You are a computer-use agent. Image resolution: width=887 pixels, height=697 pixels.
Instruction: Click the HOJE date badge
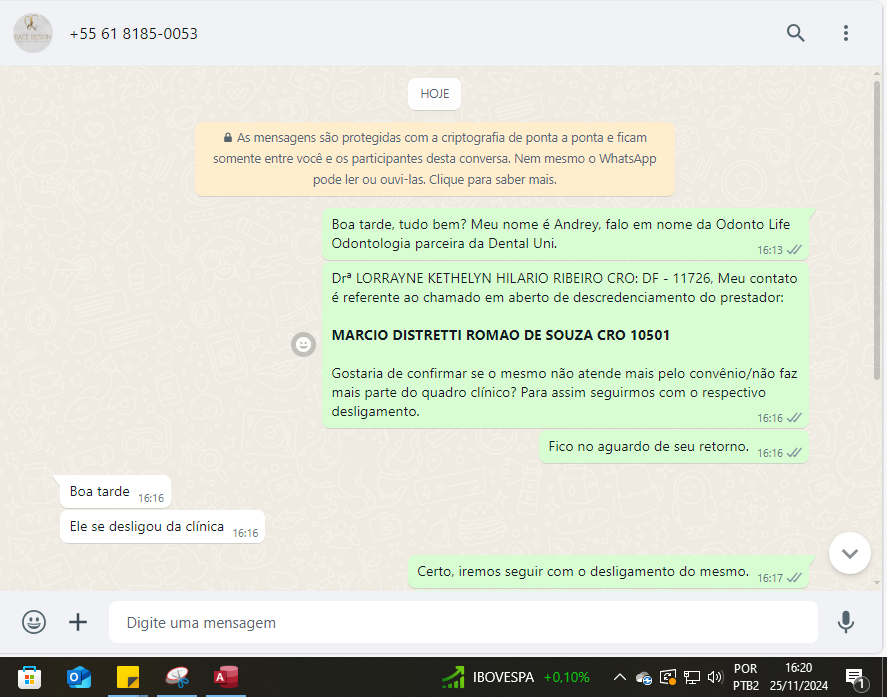click(x=434, y=94)
